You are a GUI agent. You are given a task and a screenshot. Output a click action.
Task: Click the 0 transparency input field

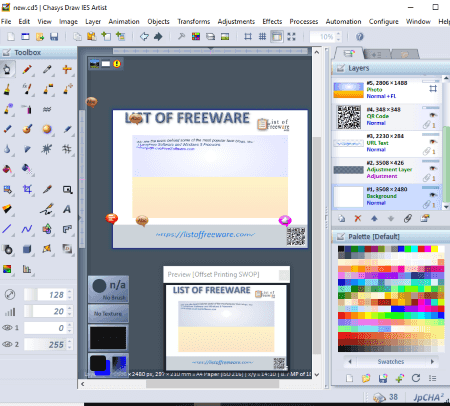click(45, 328)
